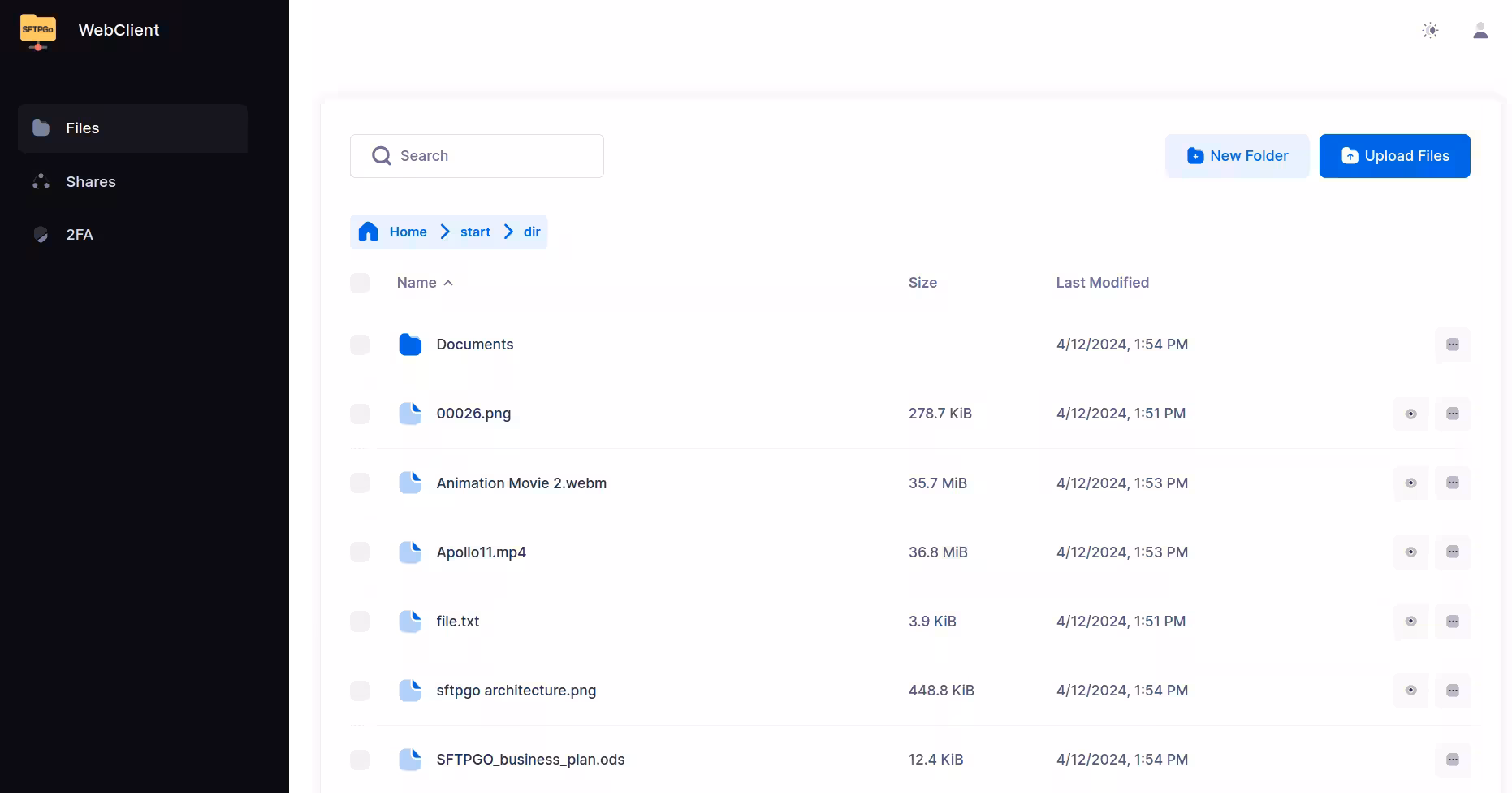1512x793 pixels.
Task: Tick the Animation Movie 2.webm checkbox
Action: pyautogui.click(x=360, y=483)
